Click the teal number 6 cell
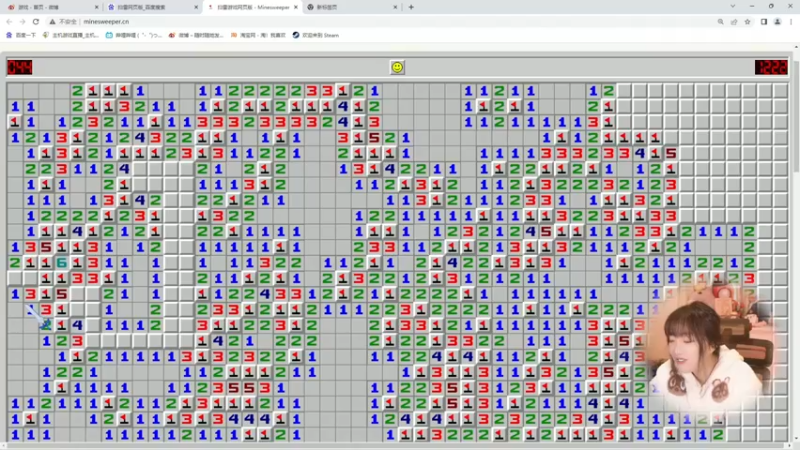800x450 pixels. [x=62, y=263]
